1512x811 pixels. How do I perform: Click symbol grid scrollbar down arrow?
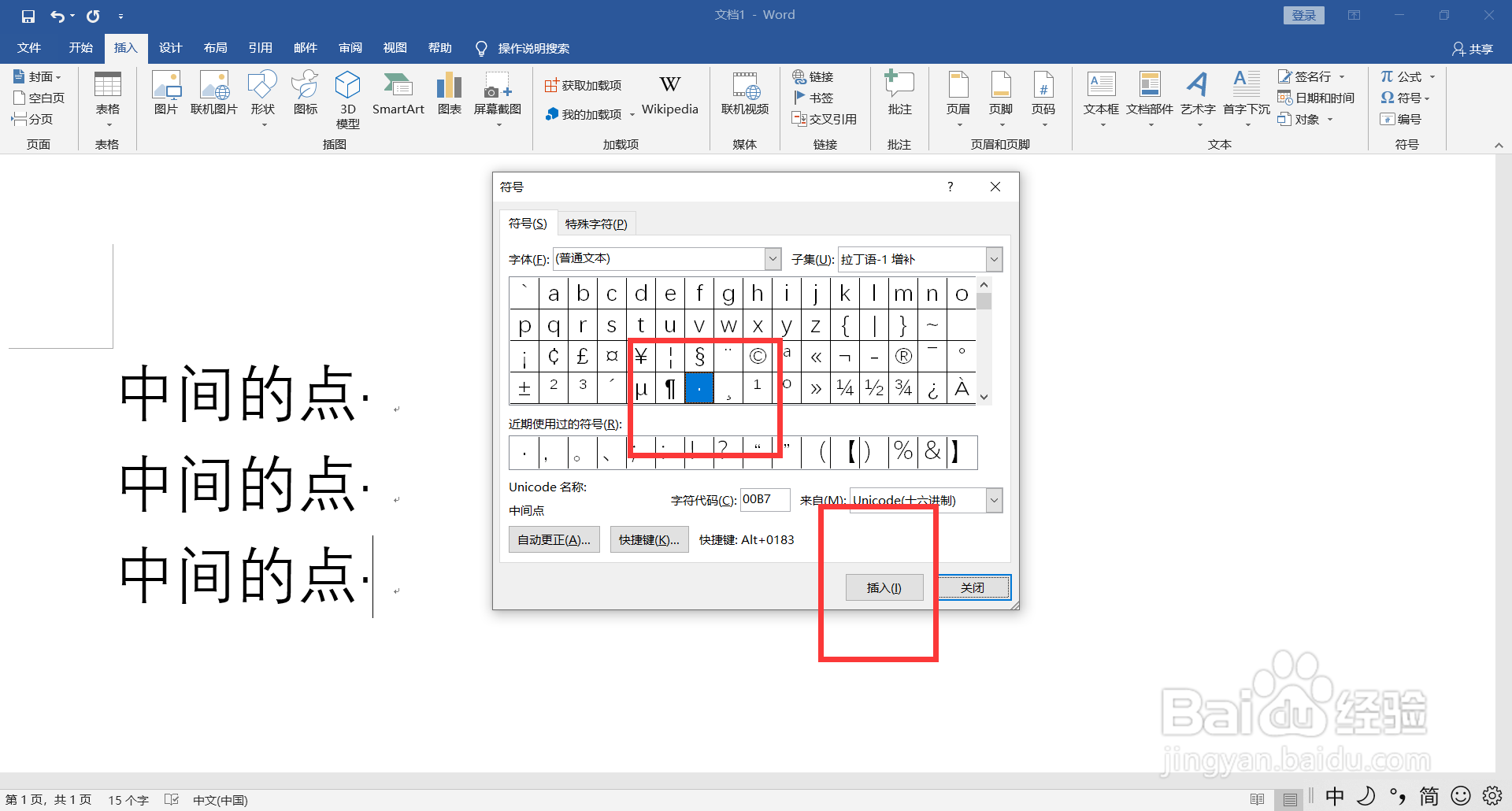point(984,397)
